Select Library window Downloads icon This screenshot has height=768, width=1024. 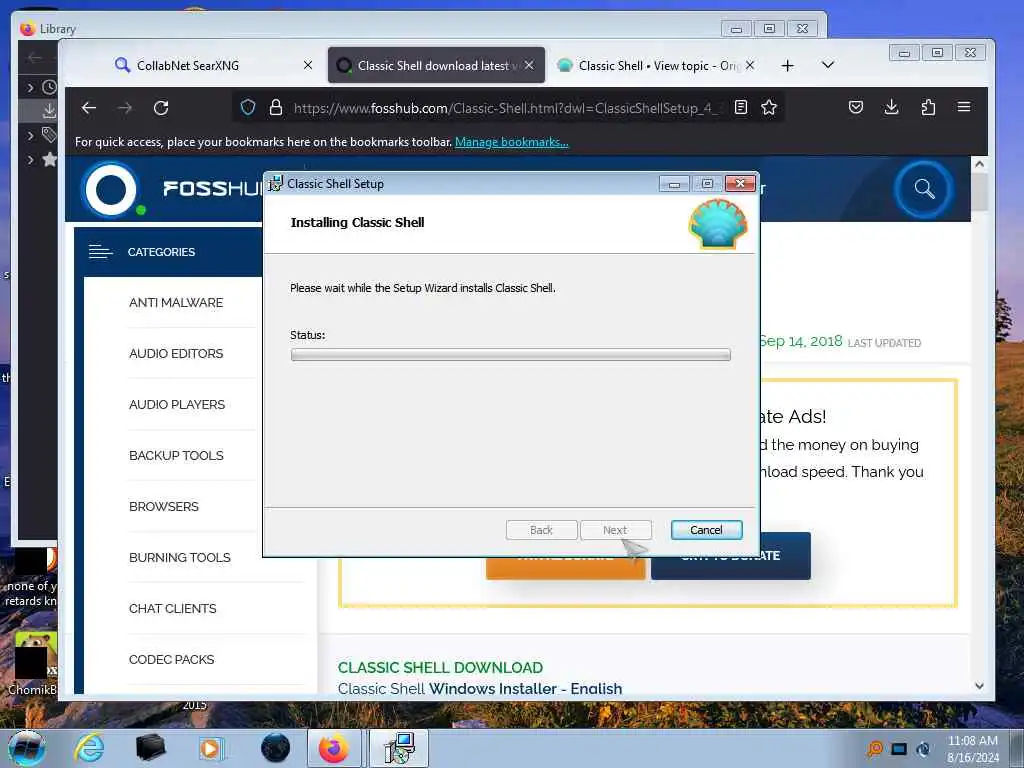50,110
